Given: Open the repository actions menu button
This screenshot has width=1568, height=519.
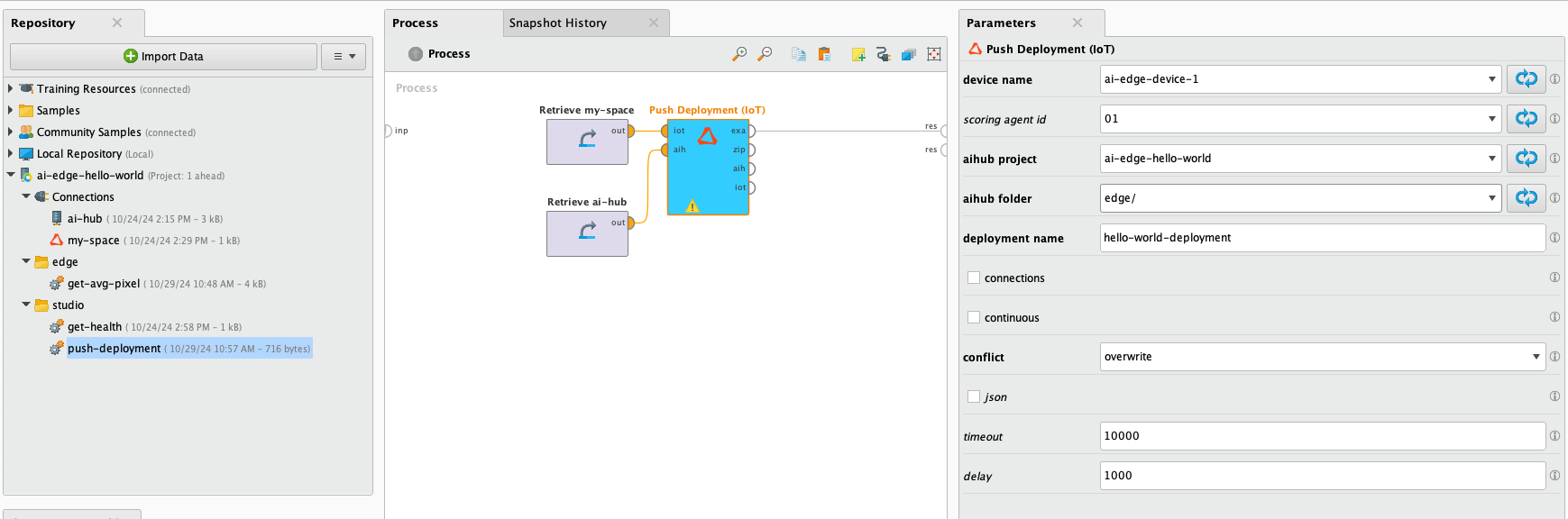Looking at the screenshot, I should (x=344, y=56).
